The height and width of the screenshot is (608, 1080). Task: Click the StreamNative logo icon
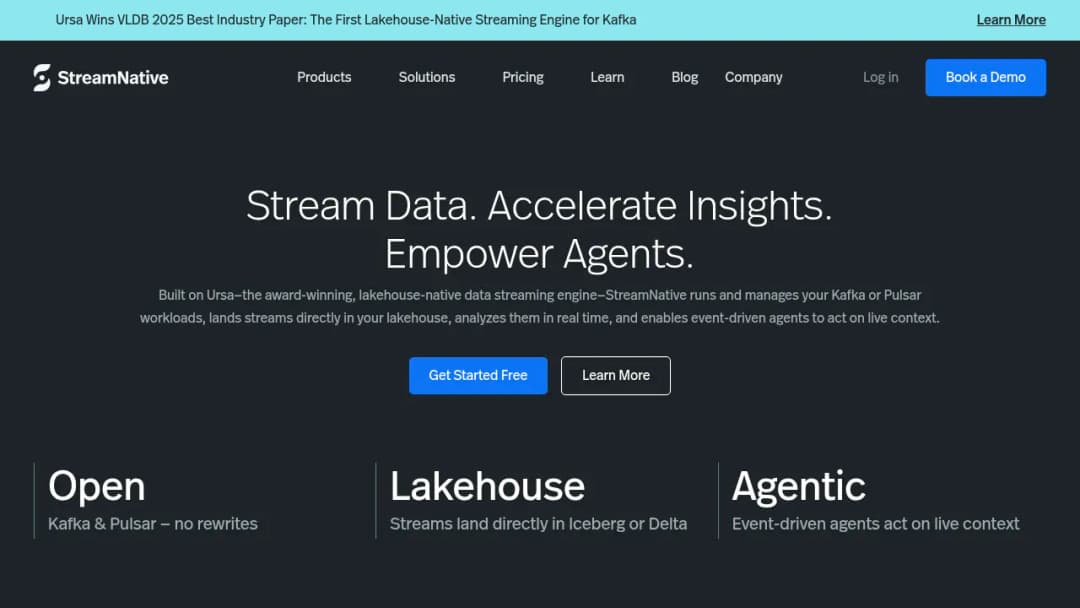42,77
